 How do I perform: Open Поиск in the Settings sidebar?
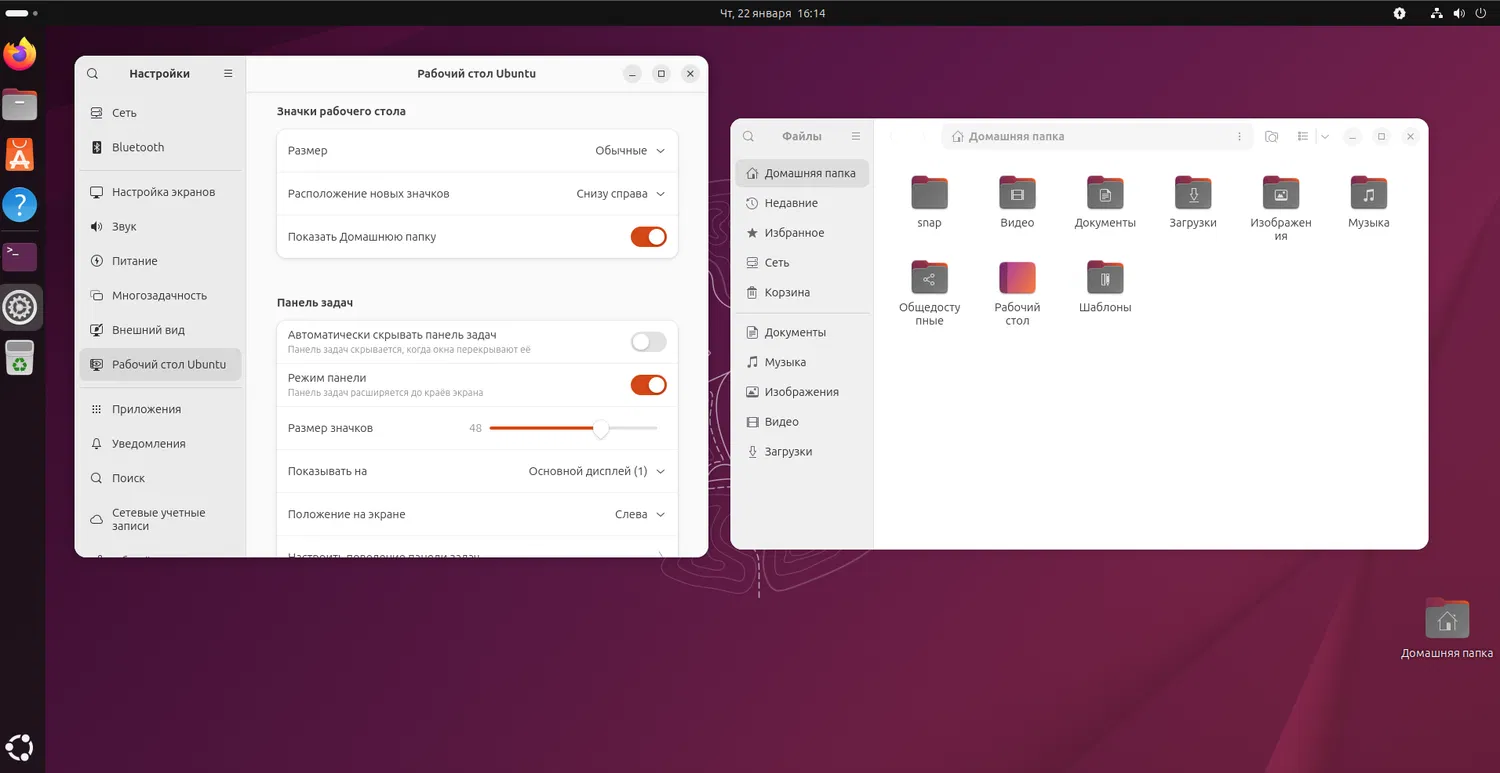[x=160, y=478]
